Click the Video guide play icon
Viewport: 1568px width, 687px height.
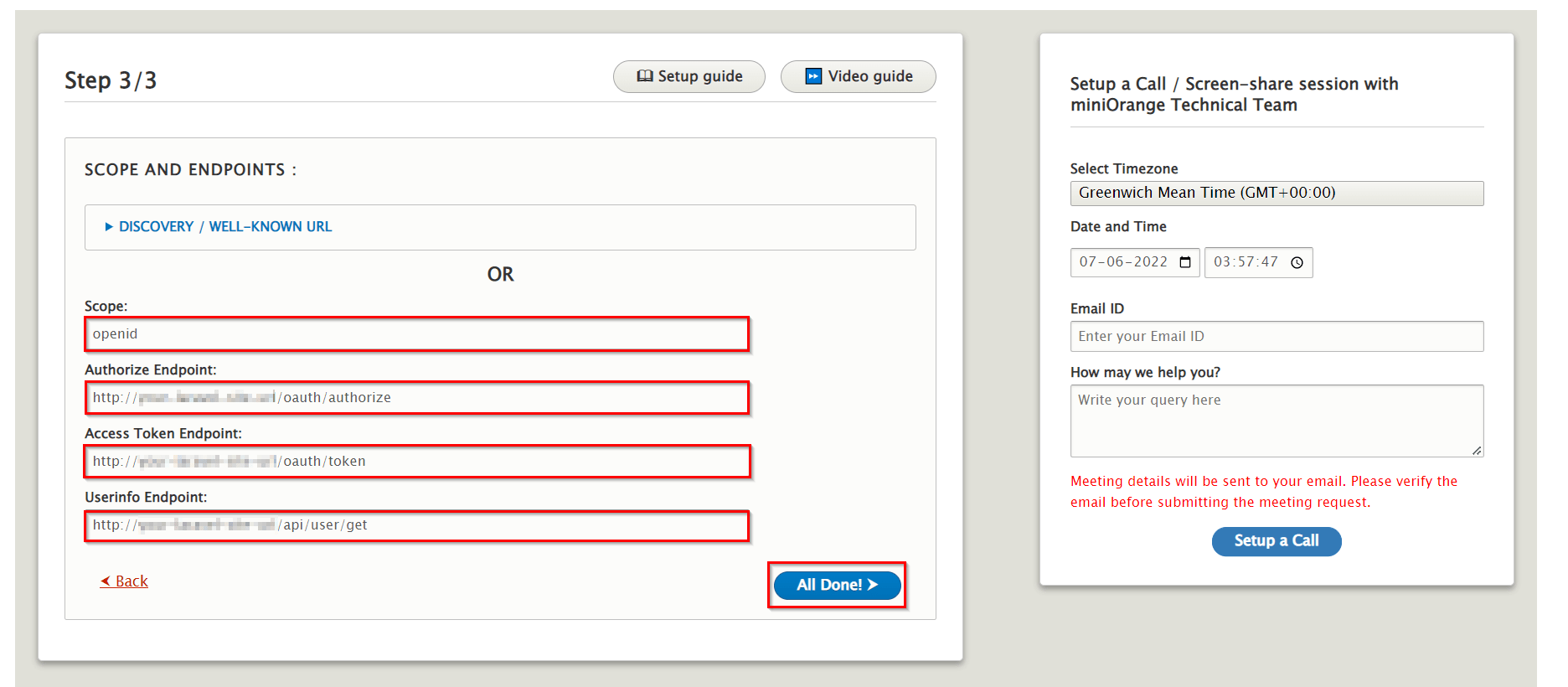[812, 76]
